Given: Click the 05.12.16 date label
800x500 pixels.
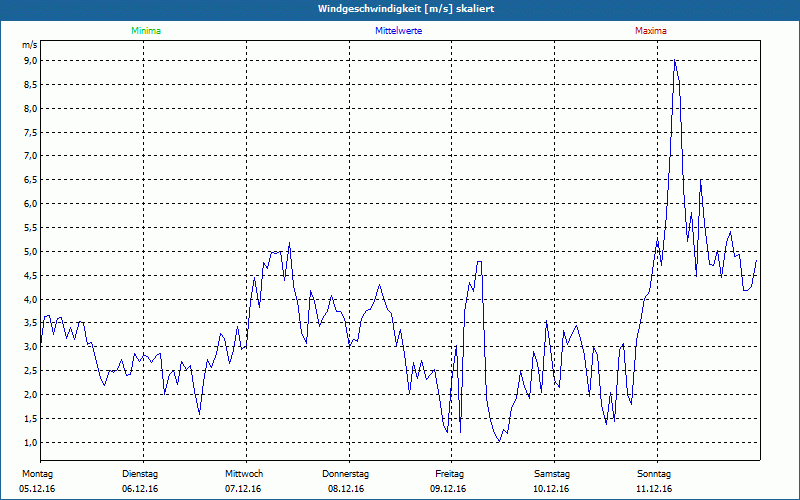Looking at the screenshot, I should (x=37, y=489).
